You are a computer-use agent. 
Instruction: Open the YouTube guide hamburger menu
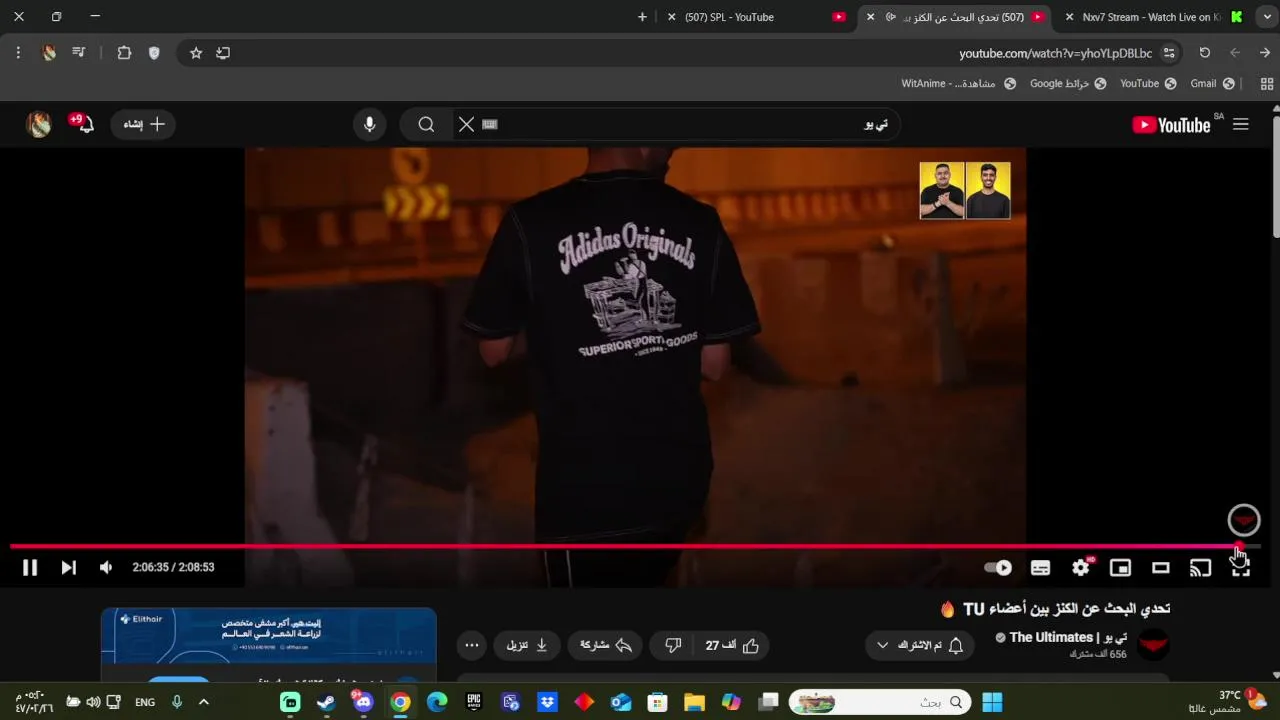pos(1241,124)
